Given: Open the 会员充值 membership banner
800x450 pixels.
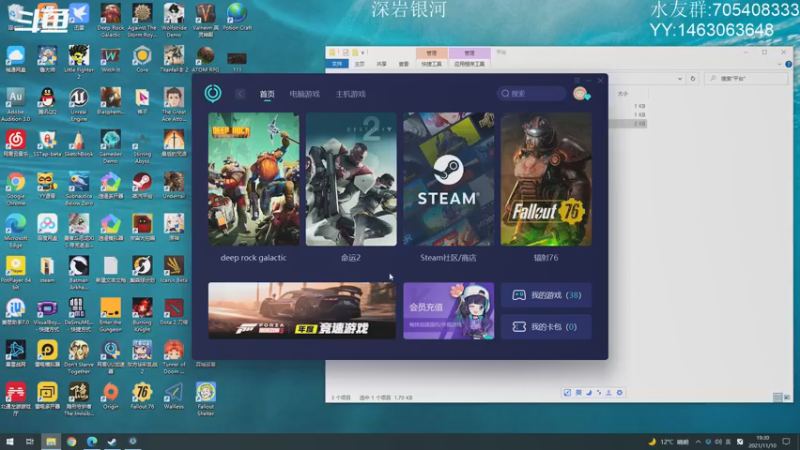Looking at the screenshot, I should (x=448, y=311).
